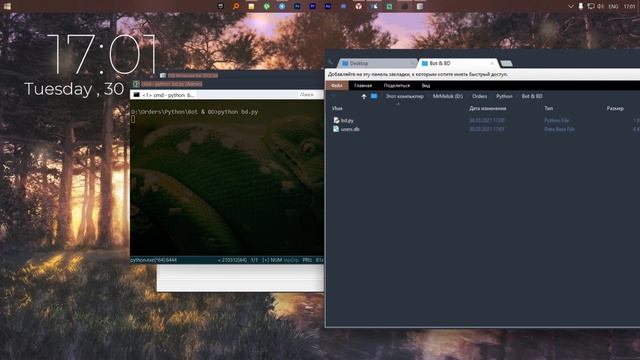Image resolution: width=640 pixels, height=360 pixels.
Task: Open the Telegram round blue taskbar icon
Action: coord(282,6)
